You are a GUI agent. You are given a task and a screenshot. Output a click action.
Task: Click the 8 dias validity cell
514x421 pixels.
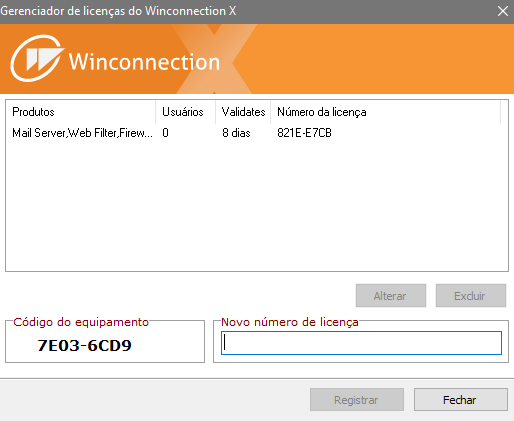[x=236, y=133]
